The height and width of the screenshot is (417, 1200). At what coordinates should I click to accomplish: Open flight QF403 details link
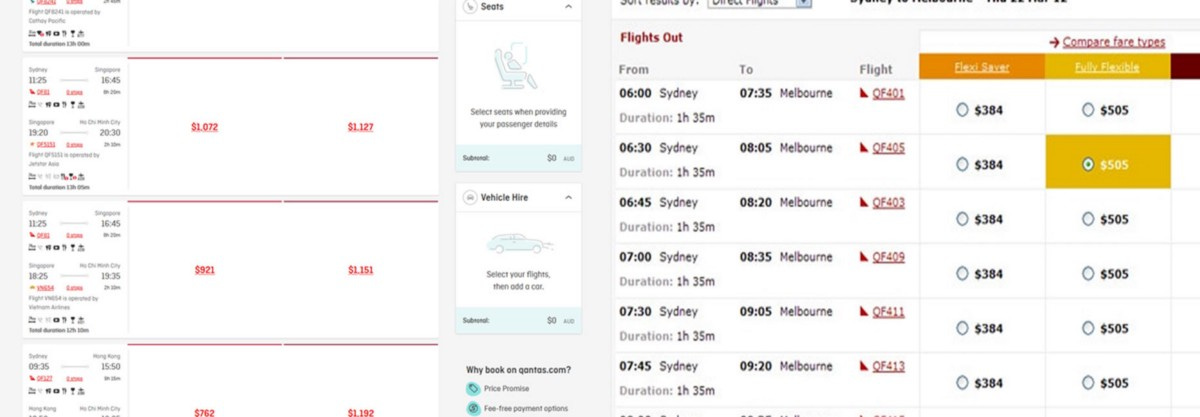[x=888, y=203]
